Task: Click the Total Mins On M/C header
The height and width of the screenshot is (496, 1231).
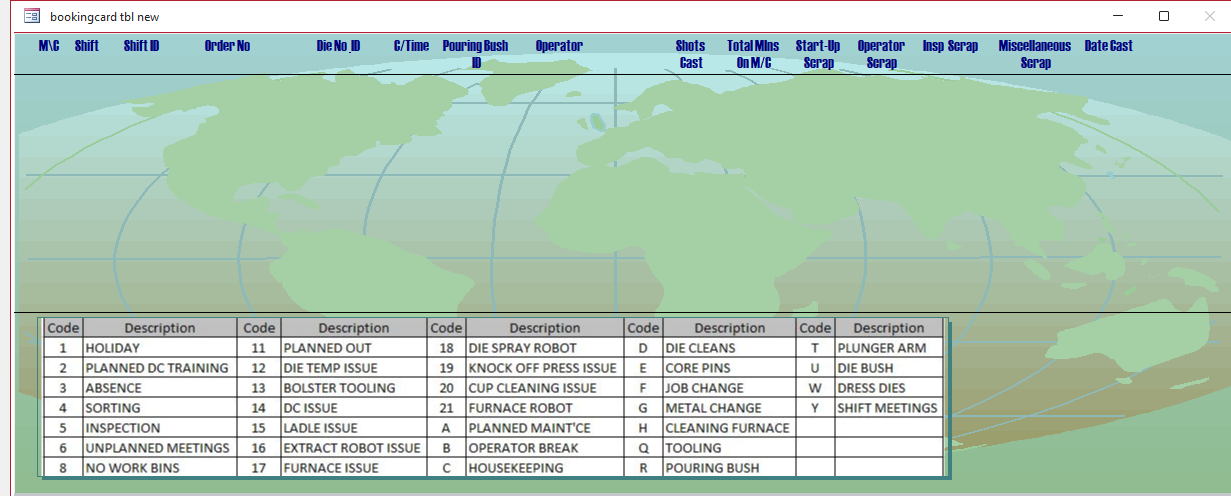Action: point(753,54)
